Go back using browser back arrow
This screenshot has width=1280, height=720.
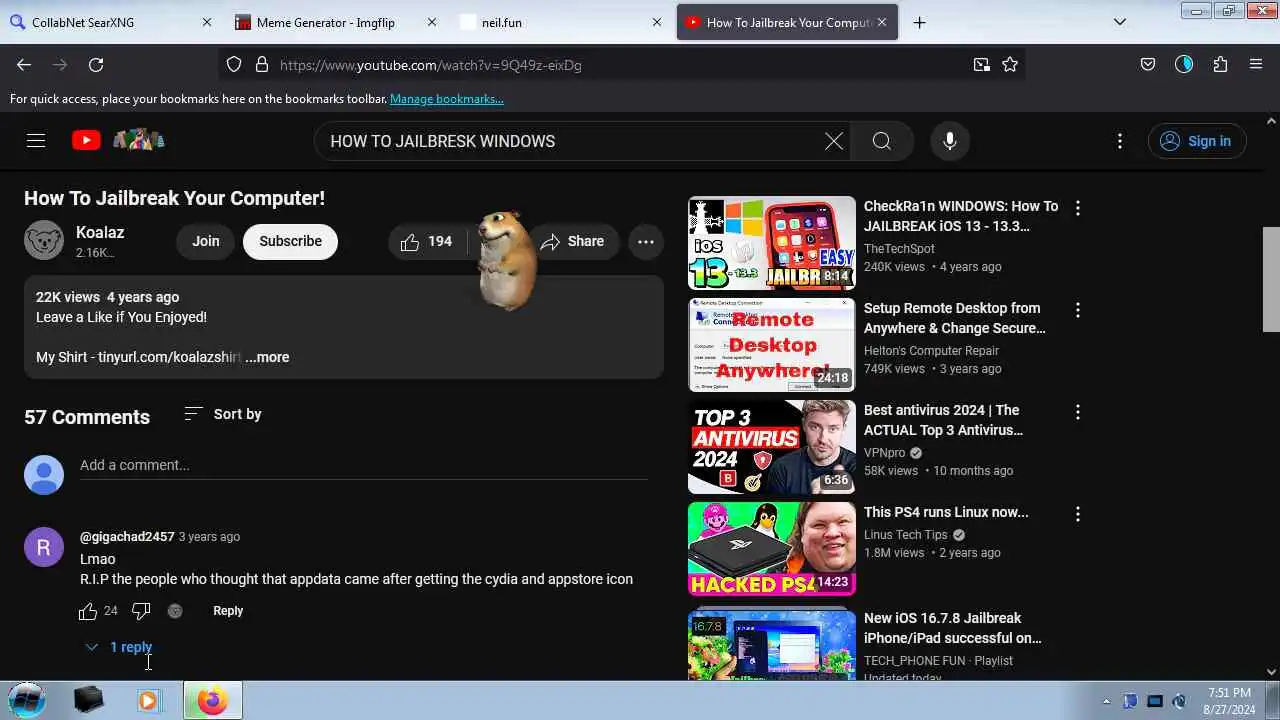24,65
